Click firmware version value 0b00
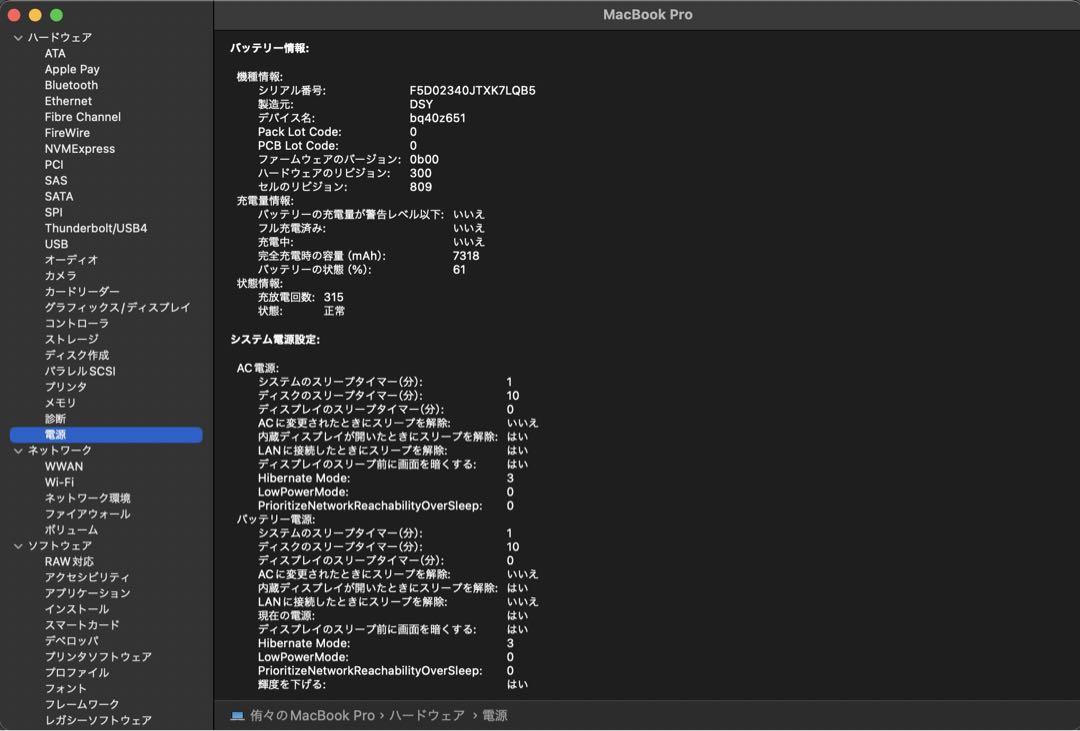1080x731 pixels. [424, 159]
